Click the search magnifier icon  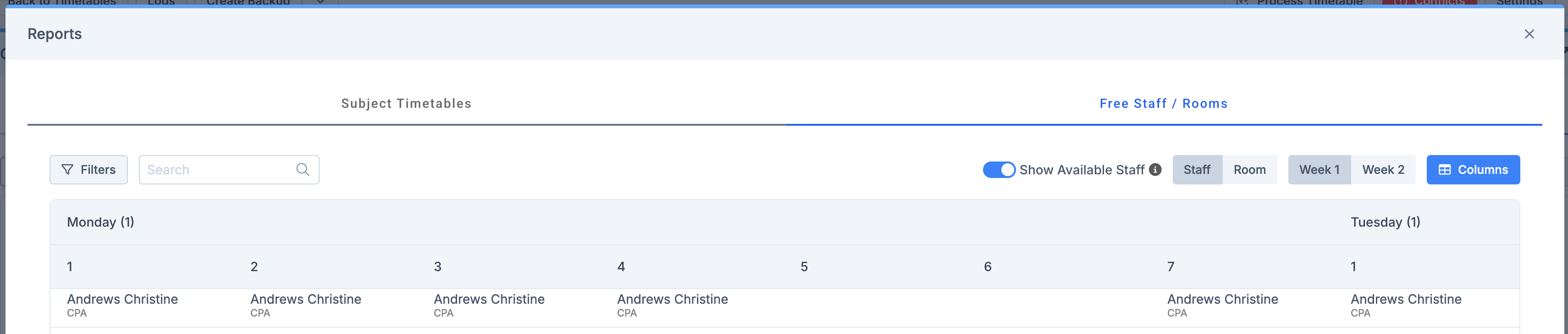tap(303, 169)
